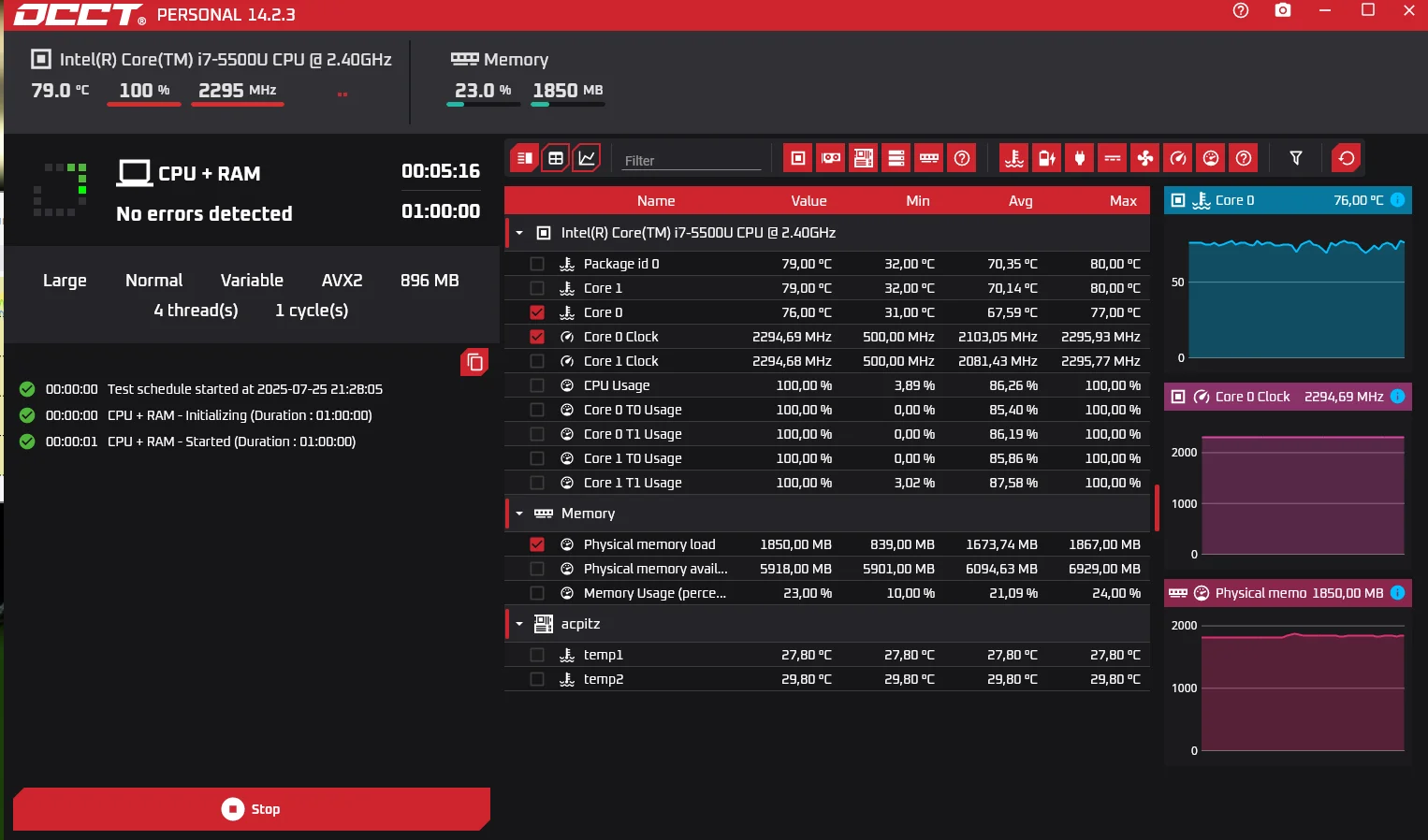Toggle the battery power sensor type filter

tap(1047, 158)
